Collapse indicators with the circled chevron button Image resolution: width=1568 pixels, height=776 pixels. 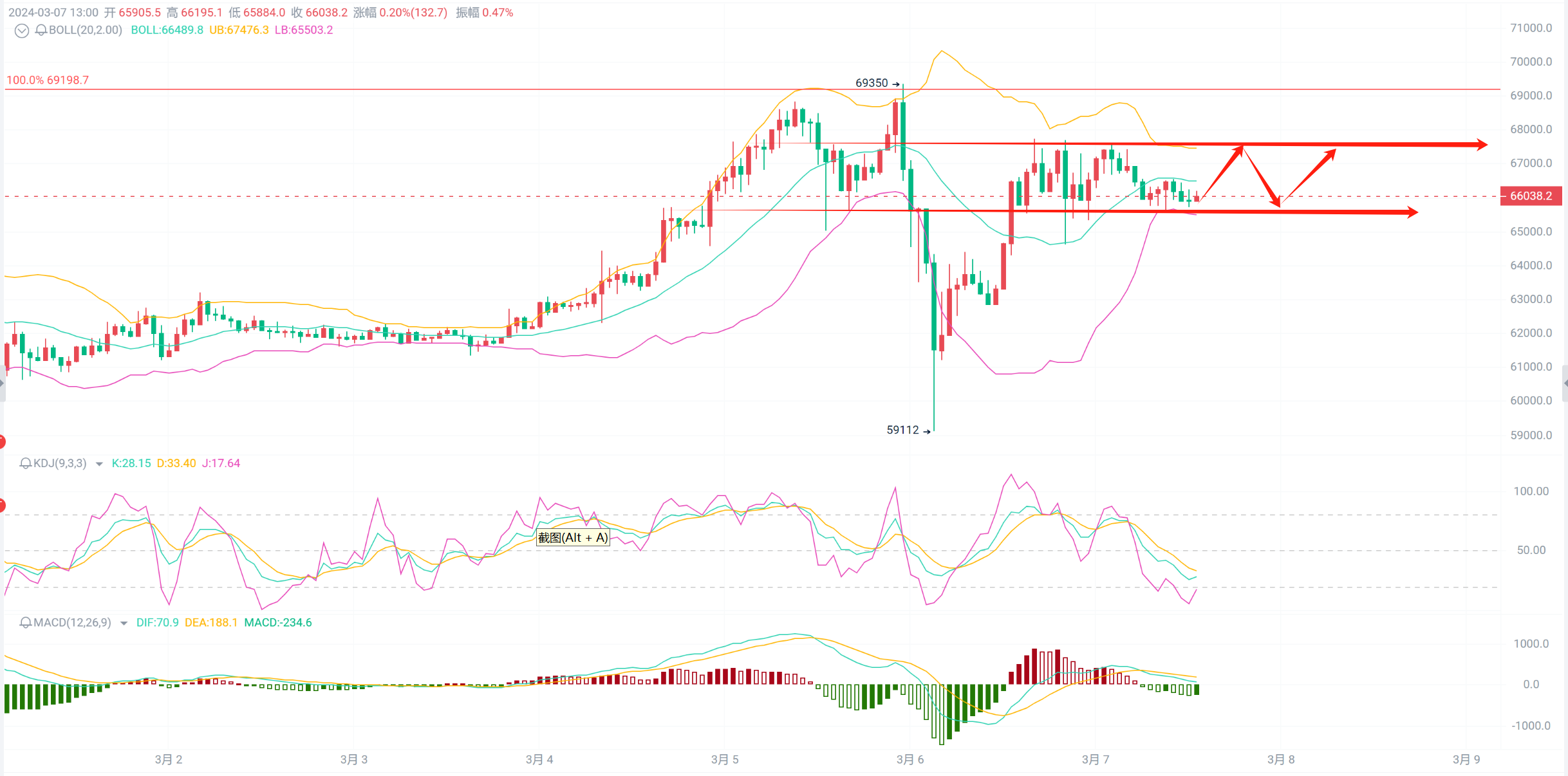pyautogui.click(x=22, y=31)
